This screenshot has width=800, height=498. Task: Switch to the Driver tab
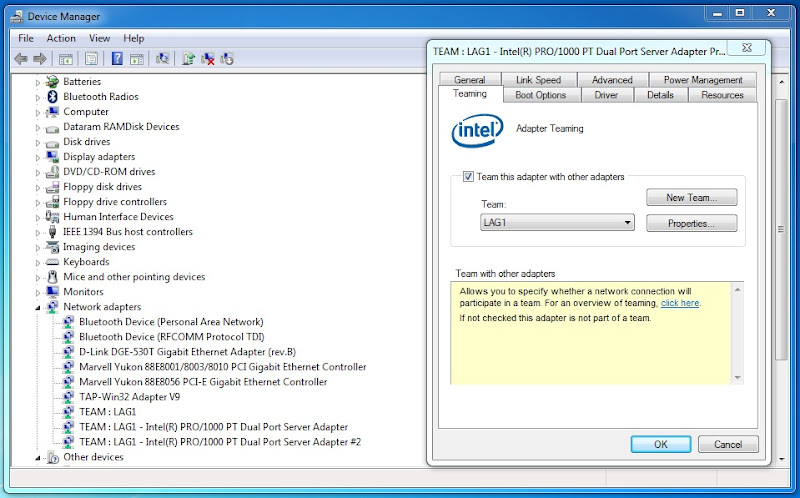(x=606, y=95)
